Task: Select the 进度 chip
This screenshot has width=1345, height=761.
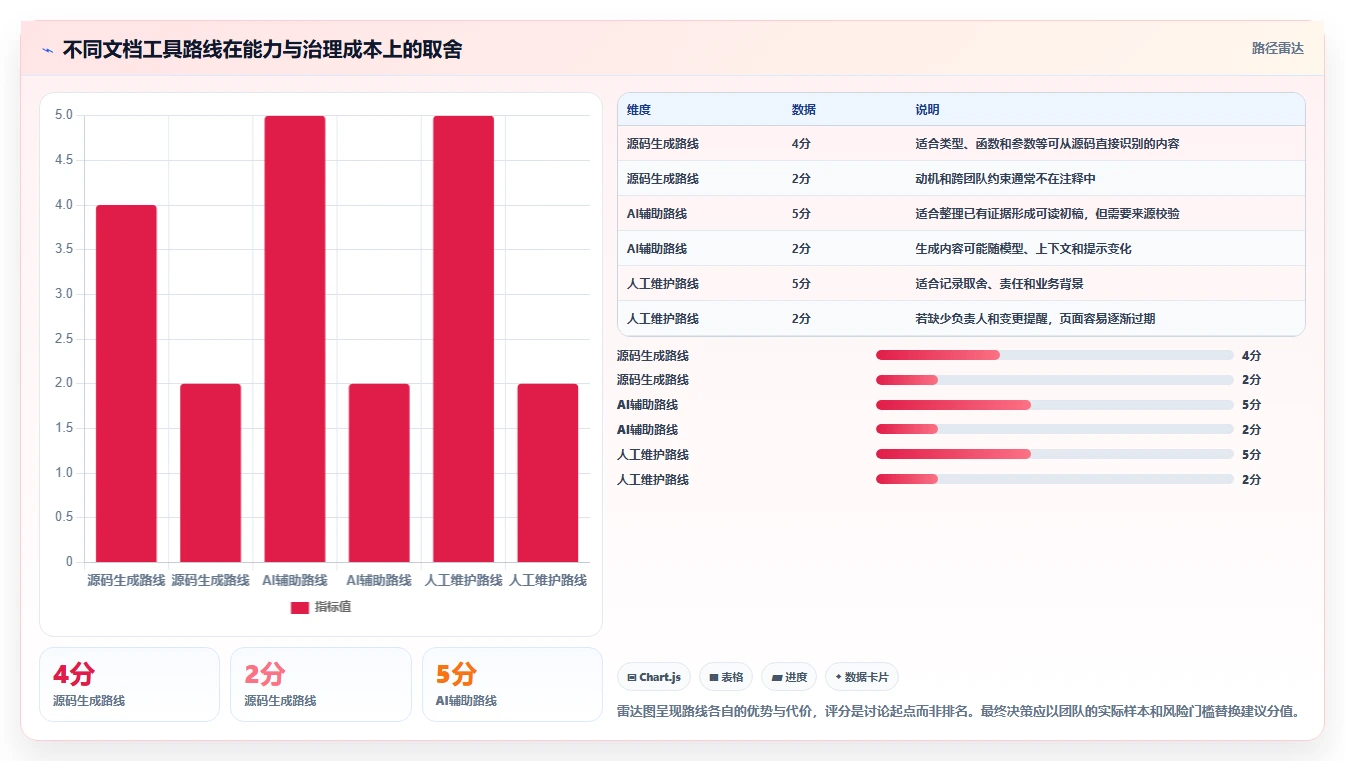Action: [x=789, y=677]
